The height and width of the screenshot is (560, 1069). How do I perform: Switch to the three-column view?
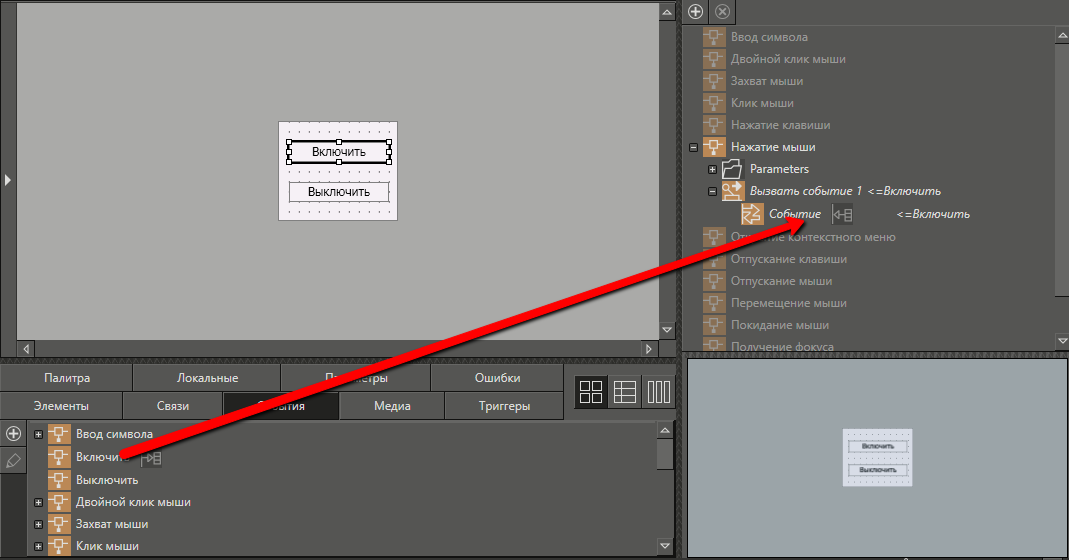(x=658, y=392)
